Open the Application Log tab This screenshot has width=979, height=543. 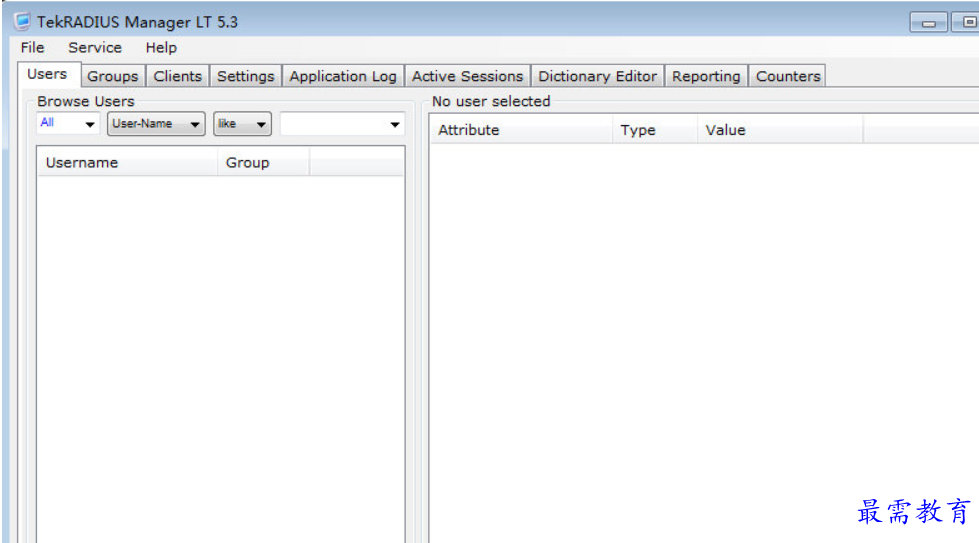(343, 76)
